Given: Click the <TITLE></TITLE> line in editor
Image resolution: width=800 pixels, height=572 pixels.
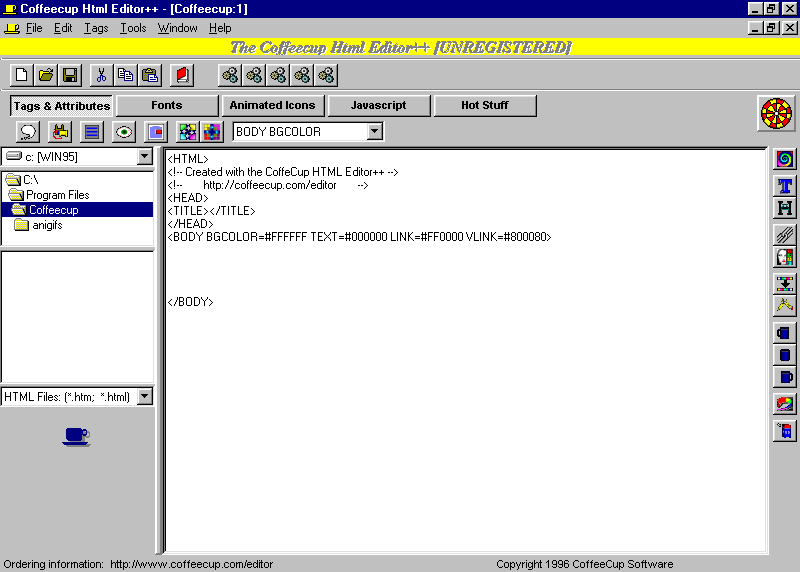Looking at the screenshot, I should point(211,211).
